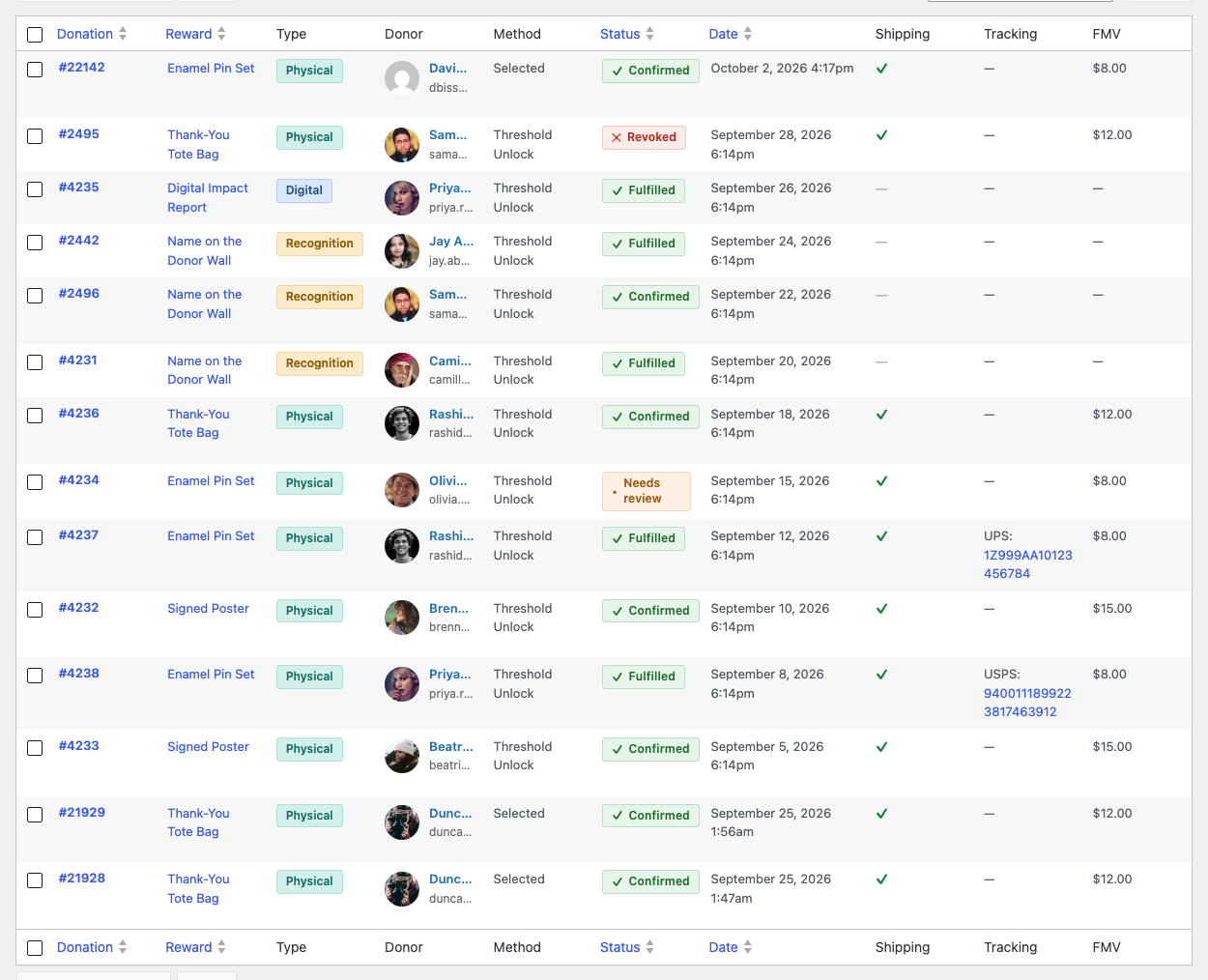The image size is (1208, 980).
Task: Click September 25, 2026 1:56am date
Action: [771, 822]
